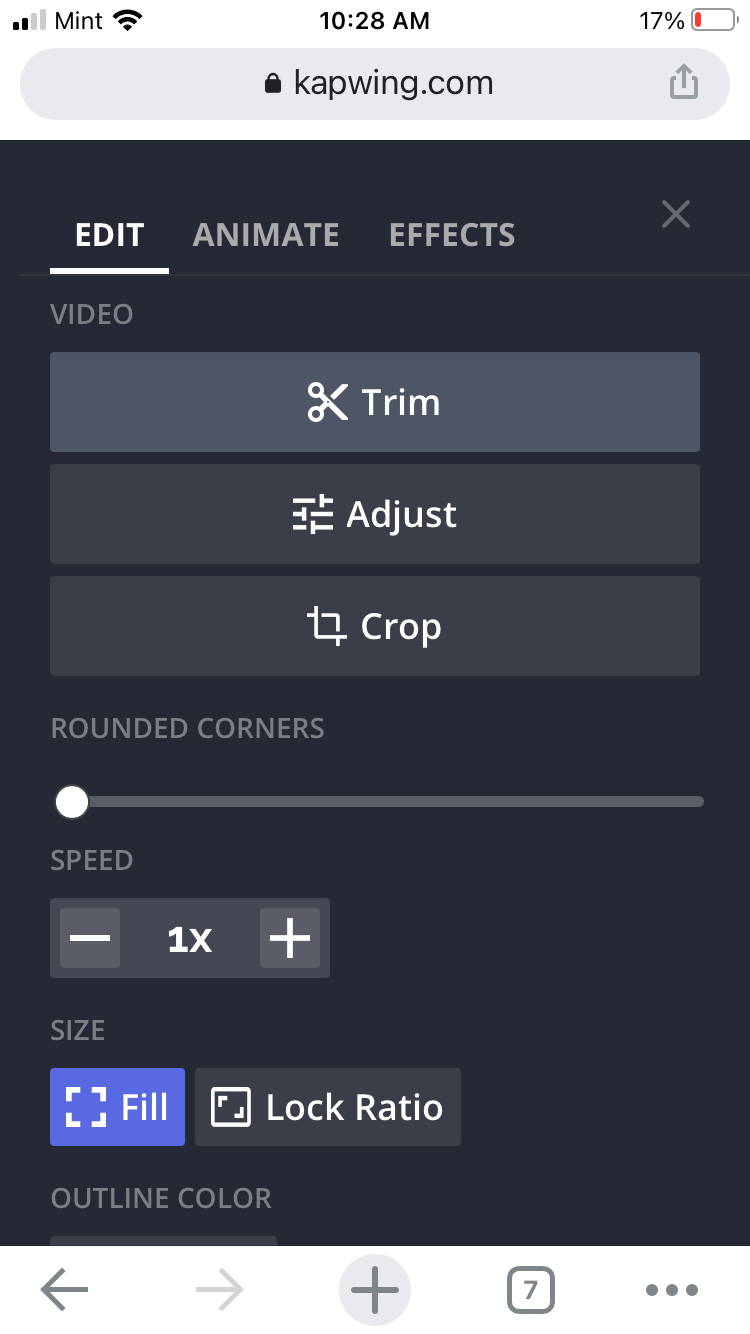Click the scissors Trim icon
This screenshot has width=750, height=1334.
pyautogui.click(x=328, y=402)
